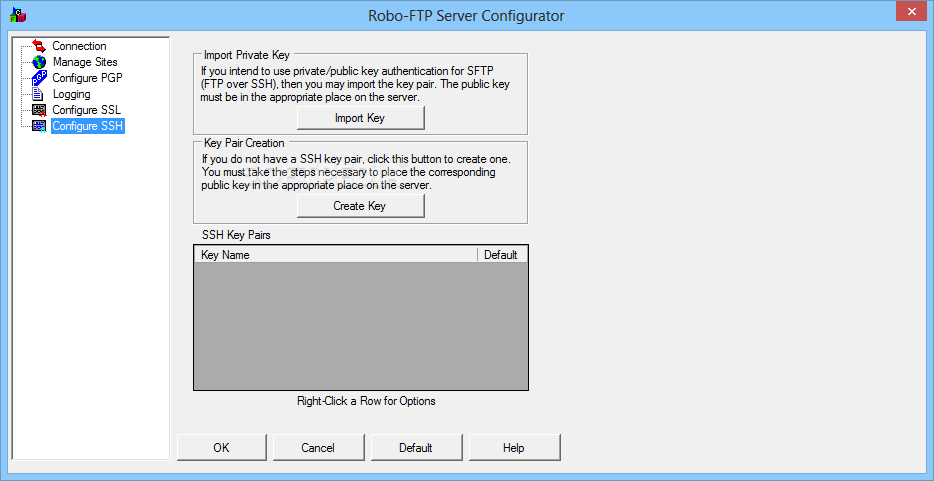Click the "Import Private Key" group title
Screen dimensions: 934x481
coord(247,55)
